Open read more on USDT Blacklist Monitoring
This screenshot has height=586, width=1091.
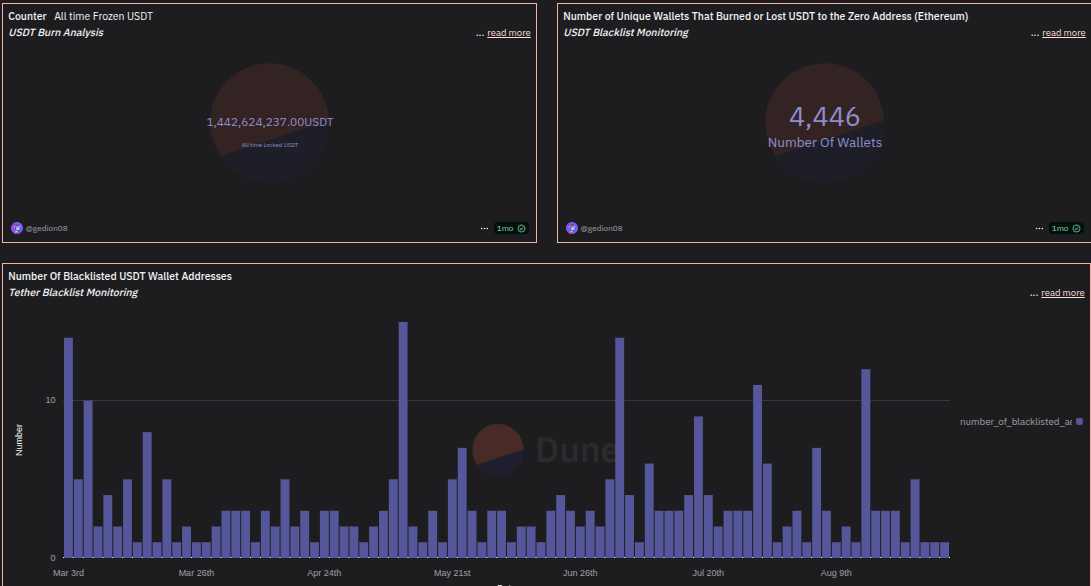(x=1063, y=32)
